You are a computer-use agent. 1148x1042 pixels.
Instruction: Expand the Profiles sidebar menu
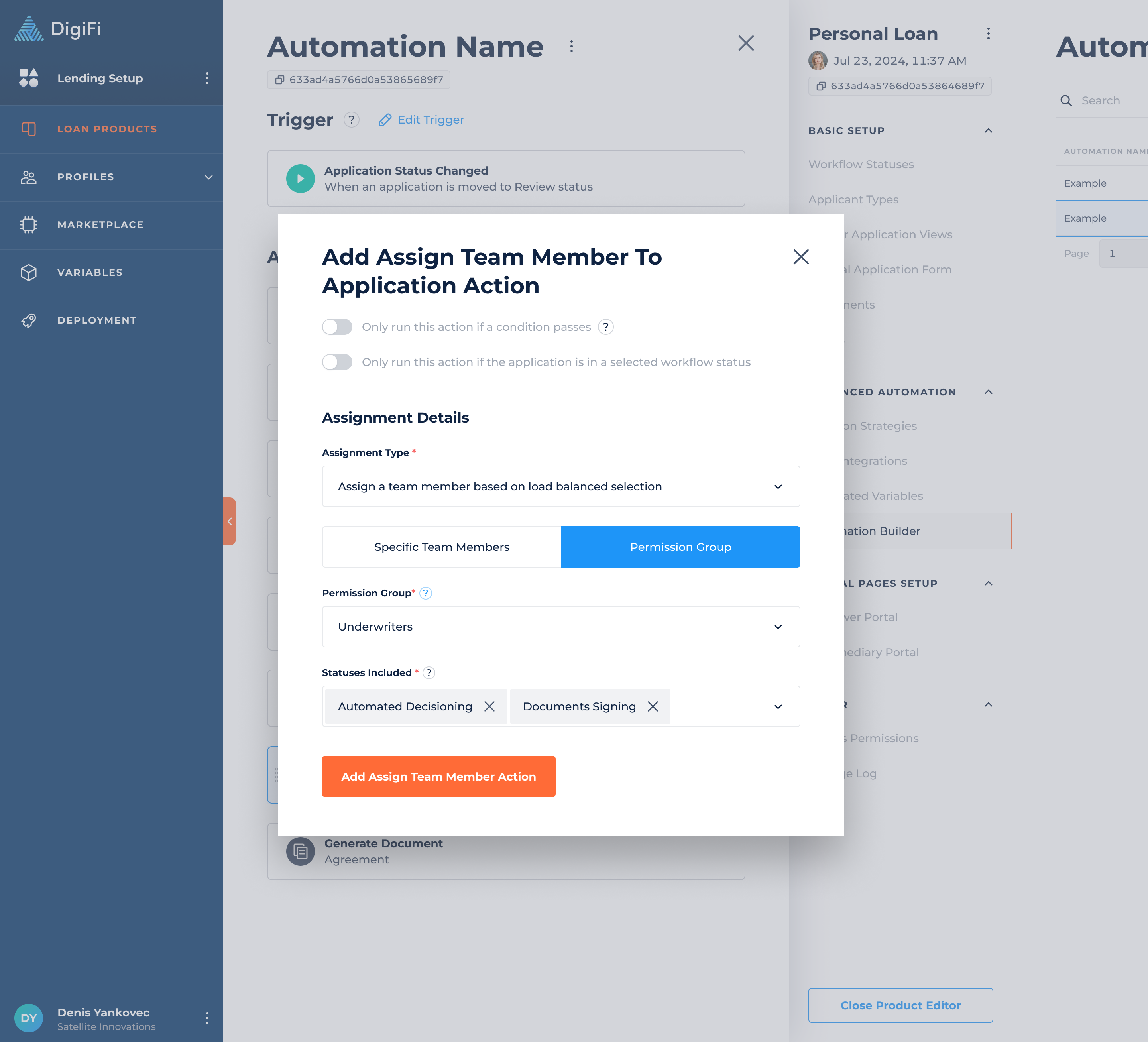click(x=208, y=177)
